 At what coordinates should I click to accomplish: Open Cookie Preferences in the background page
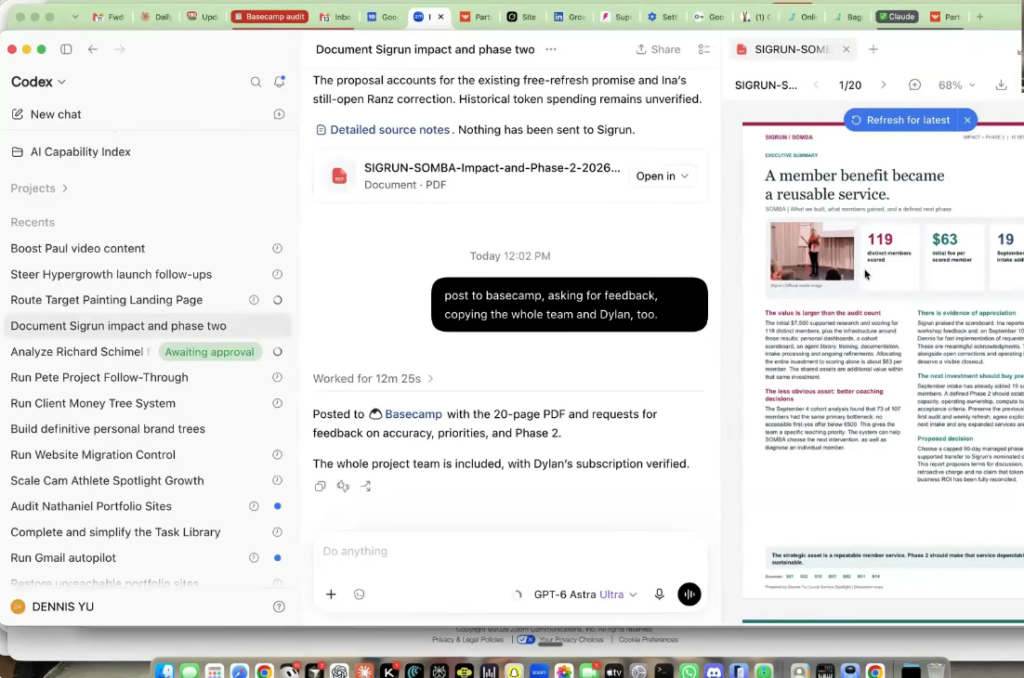(648, 639)
